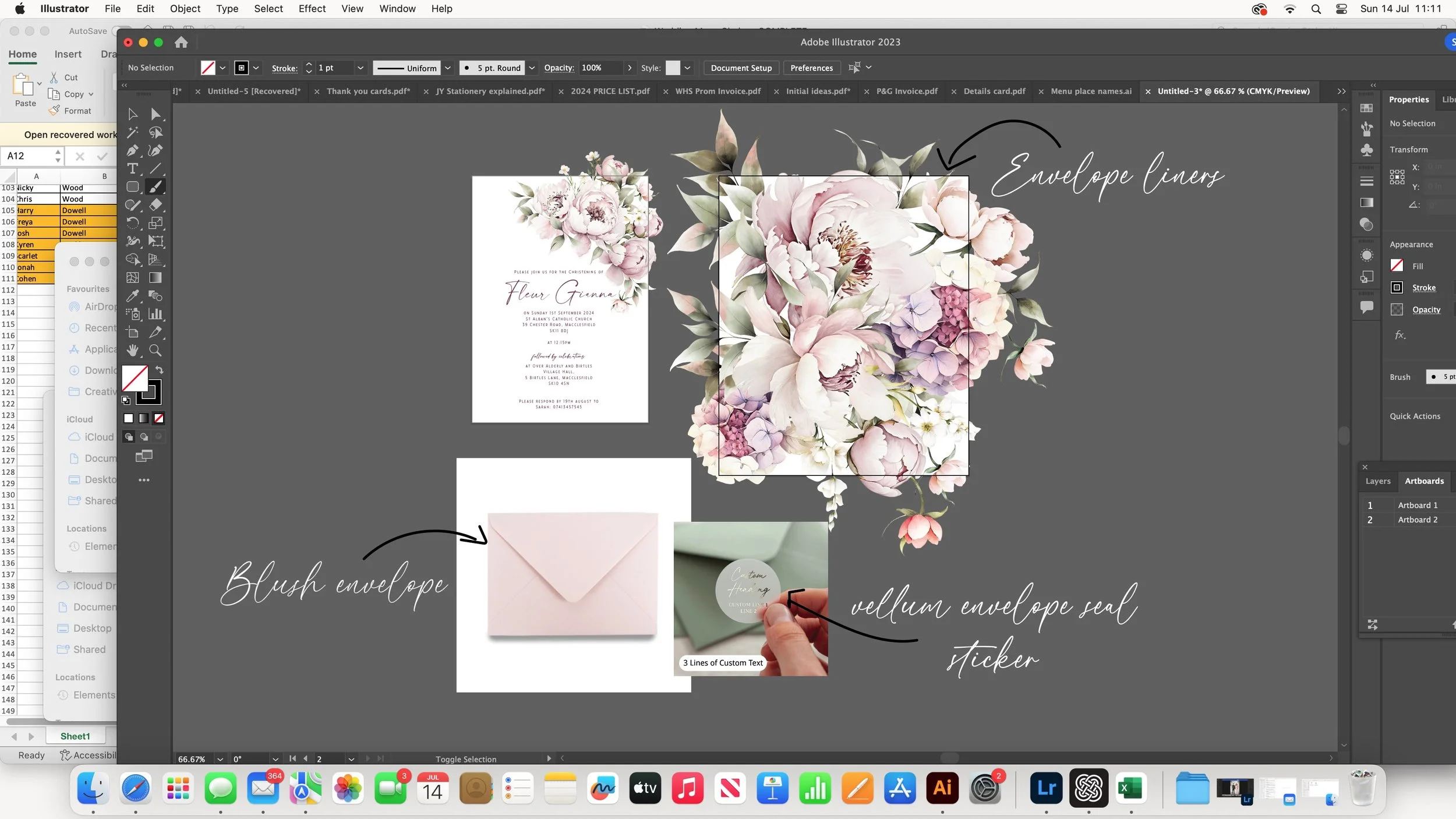Select the Magic Wand tool
This screenshot has width=1456, height=819.
click(132, 132)
